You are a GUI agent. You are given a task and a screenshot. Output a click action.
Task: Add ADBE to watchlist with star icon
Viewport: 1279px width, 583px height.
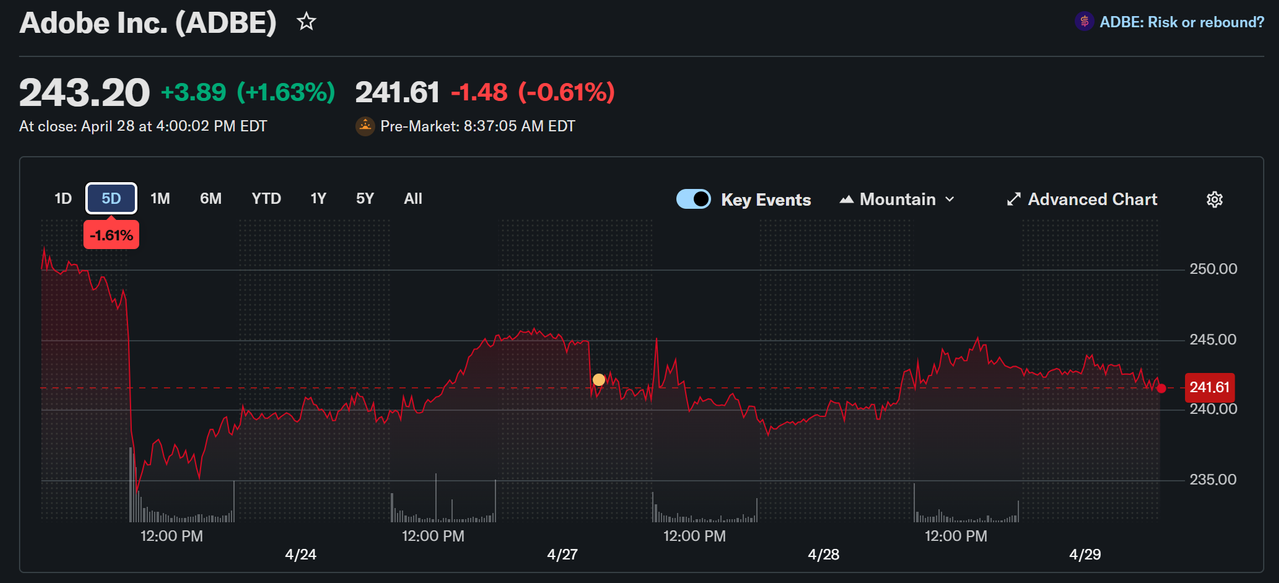[x=306, y=21]
